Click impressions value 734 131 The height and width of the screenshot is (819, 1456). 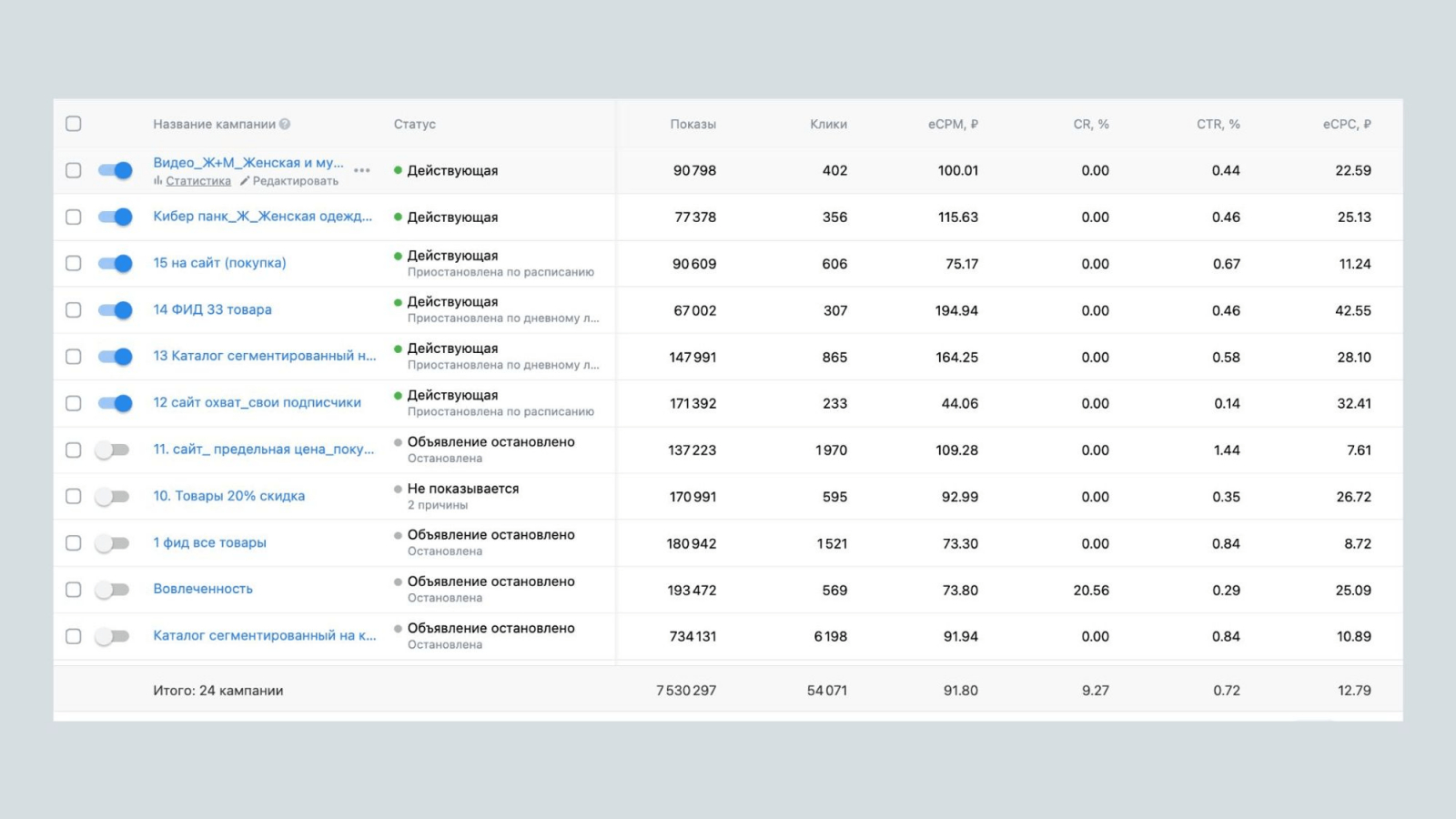693,637
